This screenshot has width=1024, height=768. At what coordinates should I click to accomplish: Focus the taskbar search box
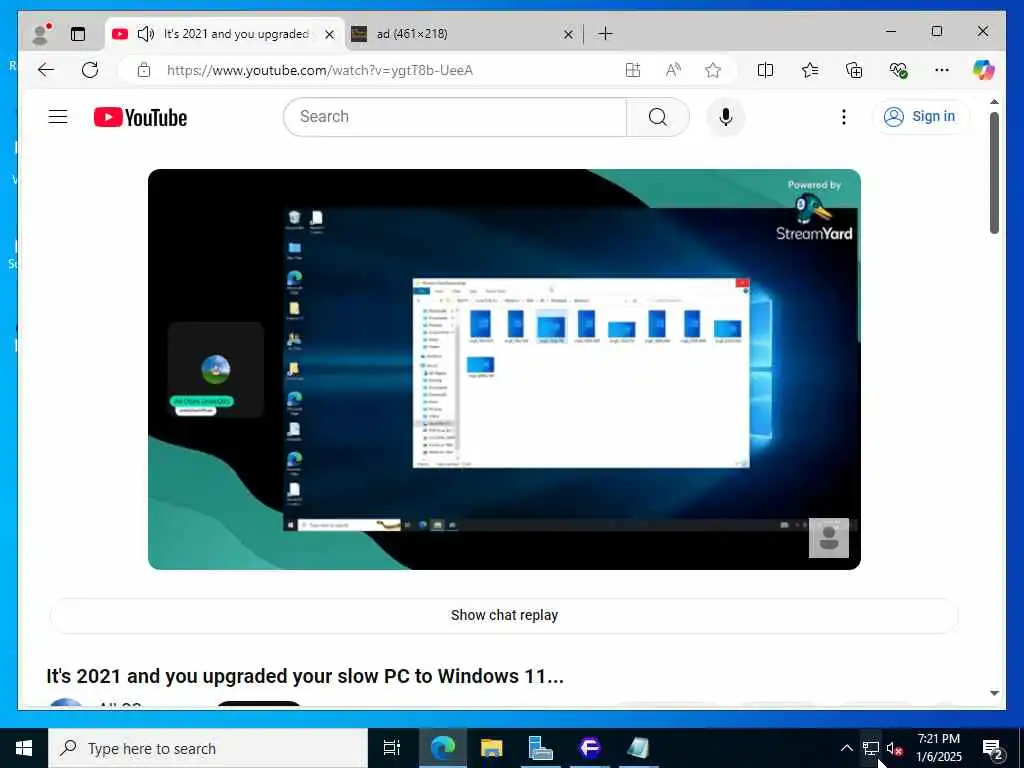pyautogui.click(x=208, y=748)
